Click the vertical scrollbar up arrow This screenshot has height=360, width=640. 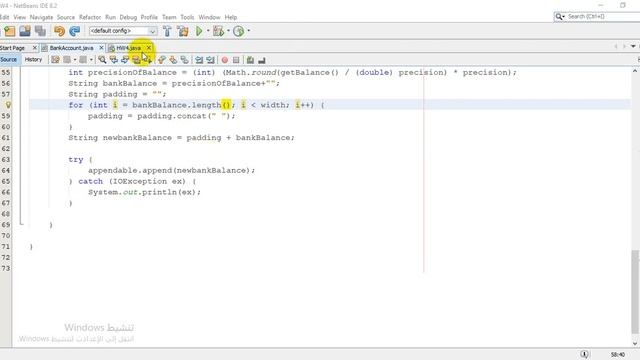(635, 71)
